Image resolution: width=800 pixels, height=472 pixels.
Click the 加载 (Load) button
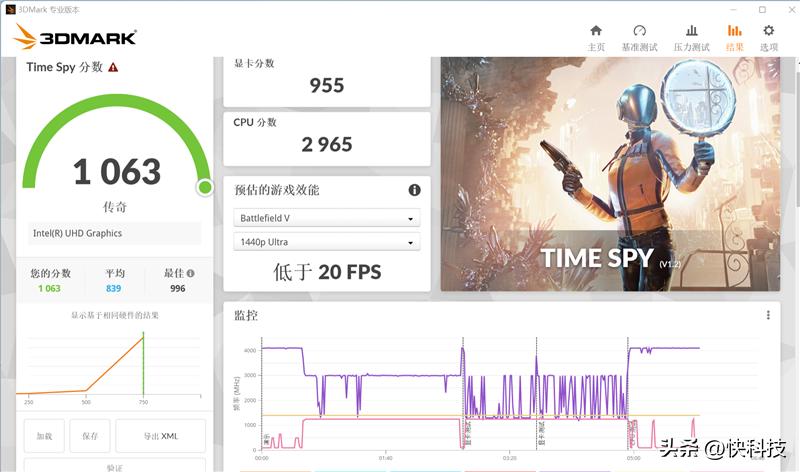pyautogui.click(x=44, y=436)
